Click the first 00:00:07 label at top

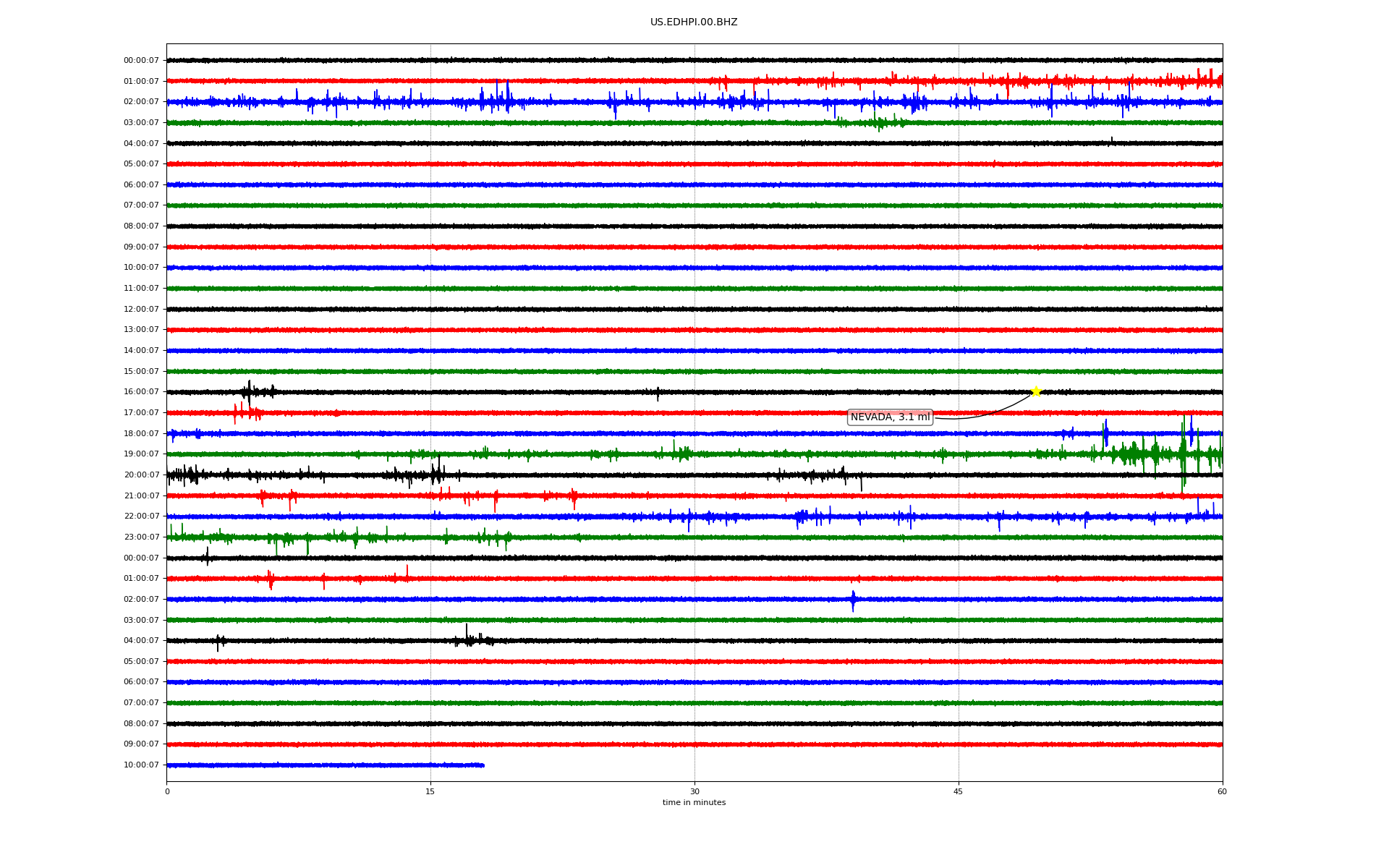click(141, 61)
